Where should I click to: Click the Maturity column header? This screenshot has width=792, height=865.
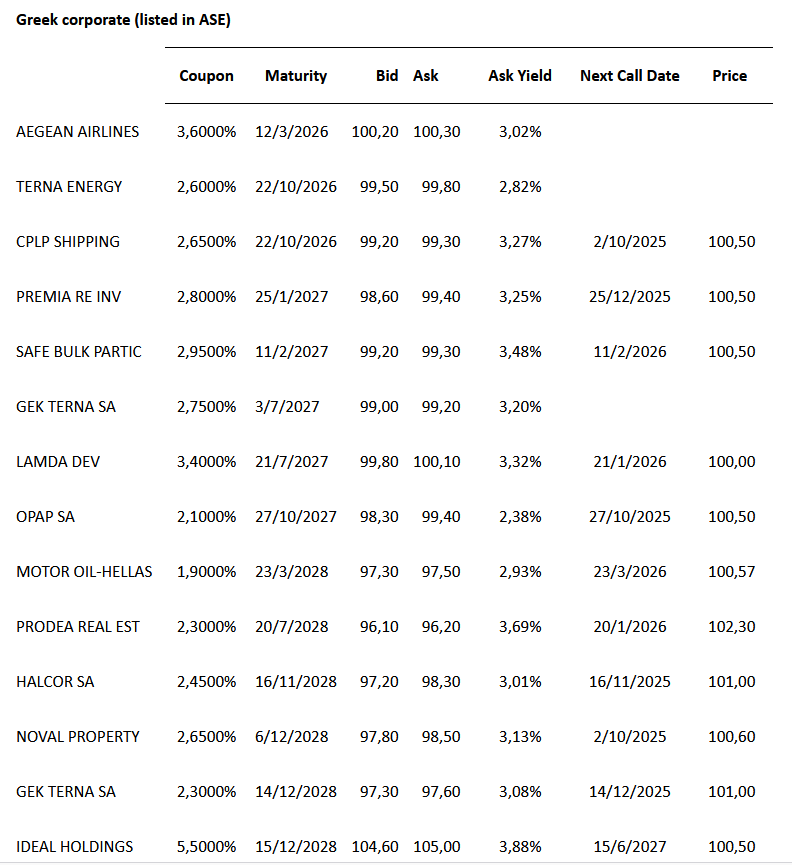click(x=296, y=76)
